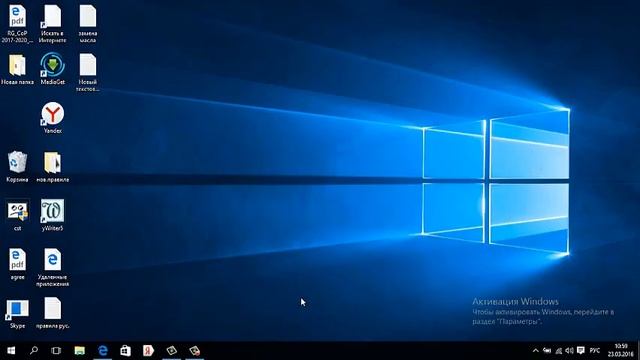Launch the Skype desktop shortcut
The image size is (640, 360).
tap(17, 313)
